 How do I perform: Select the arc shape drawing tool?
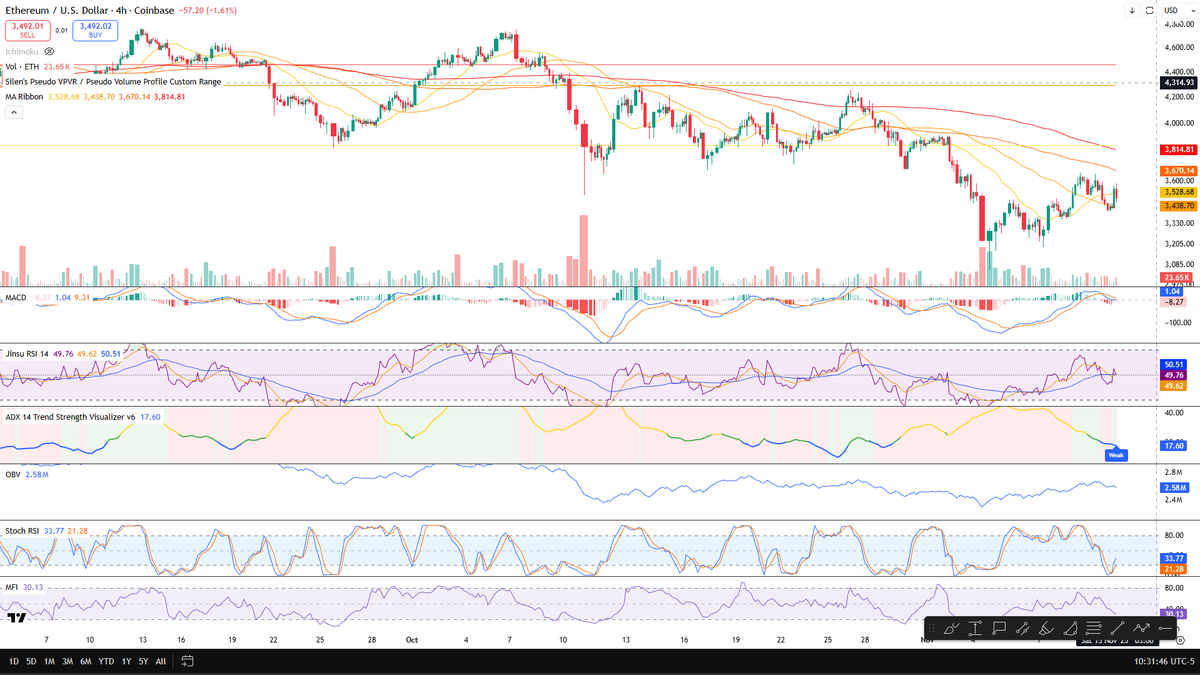(1071, 628)
